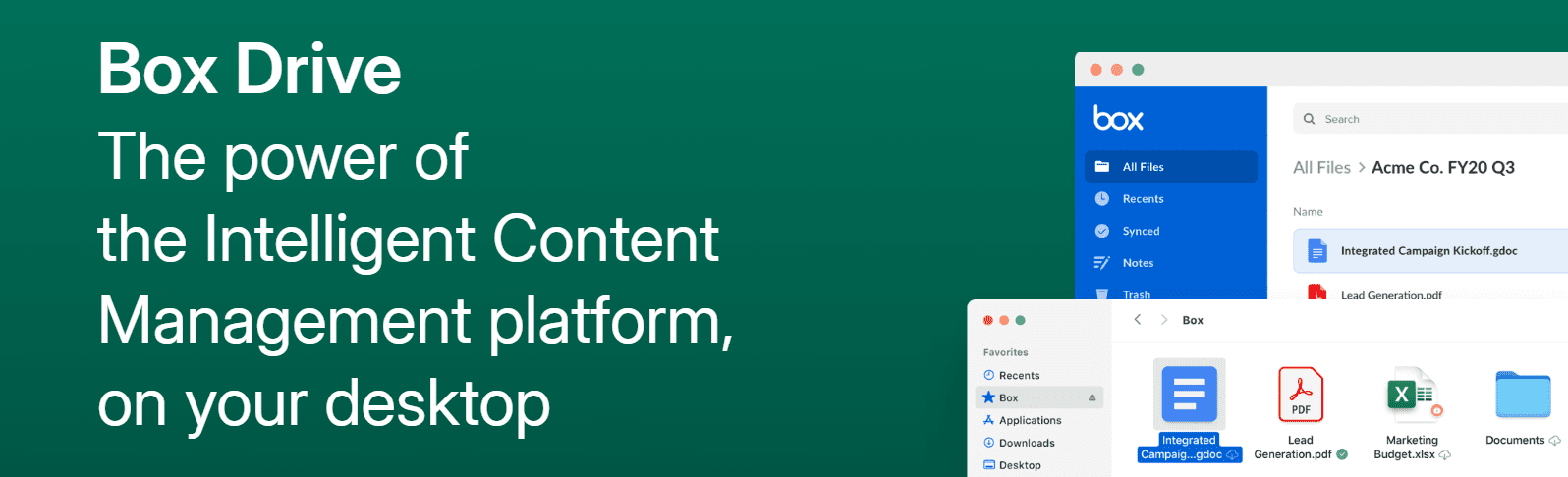Image resolution: width=1568 pixels, height=477 pixels.
Task: Click the Google Doc icon in the Kickoff row
Action: [x=1317, y=251]
